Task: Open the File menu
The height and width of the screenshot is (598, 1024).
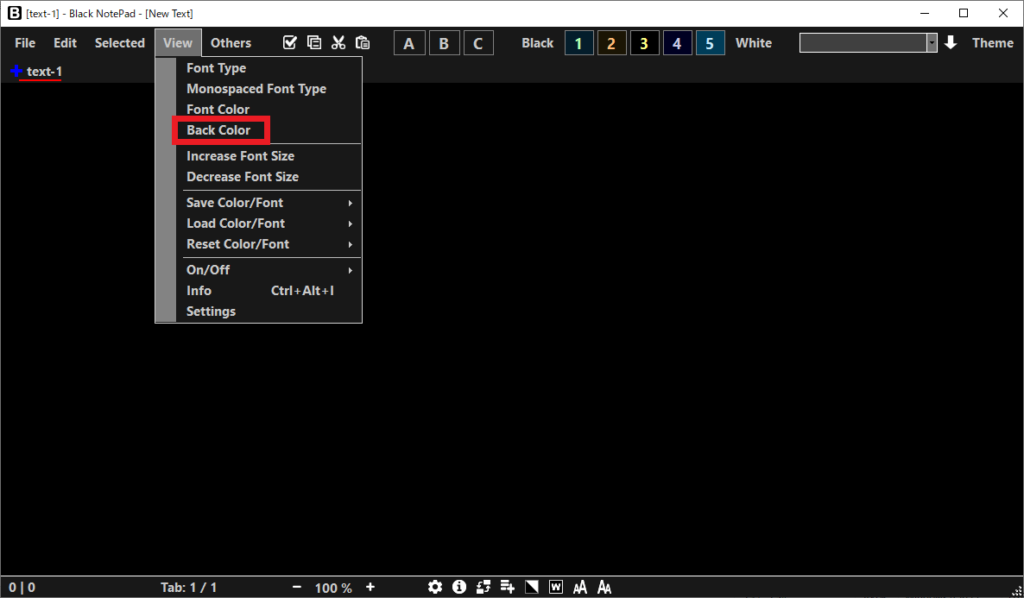Action: (25, 42)
